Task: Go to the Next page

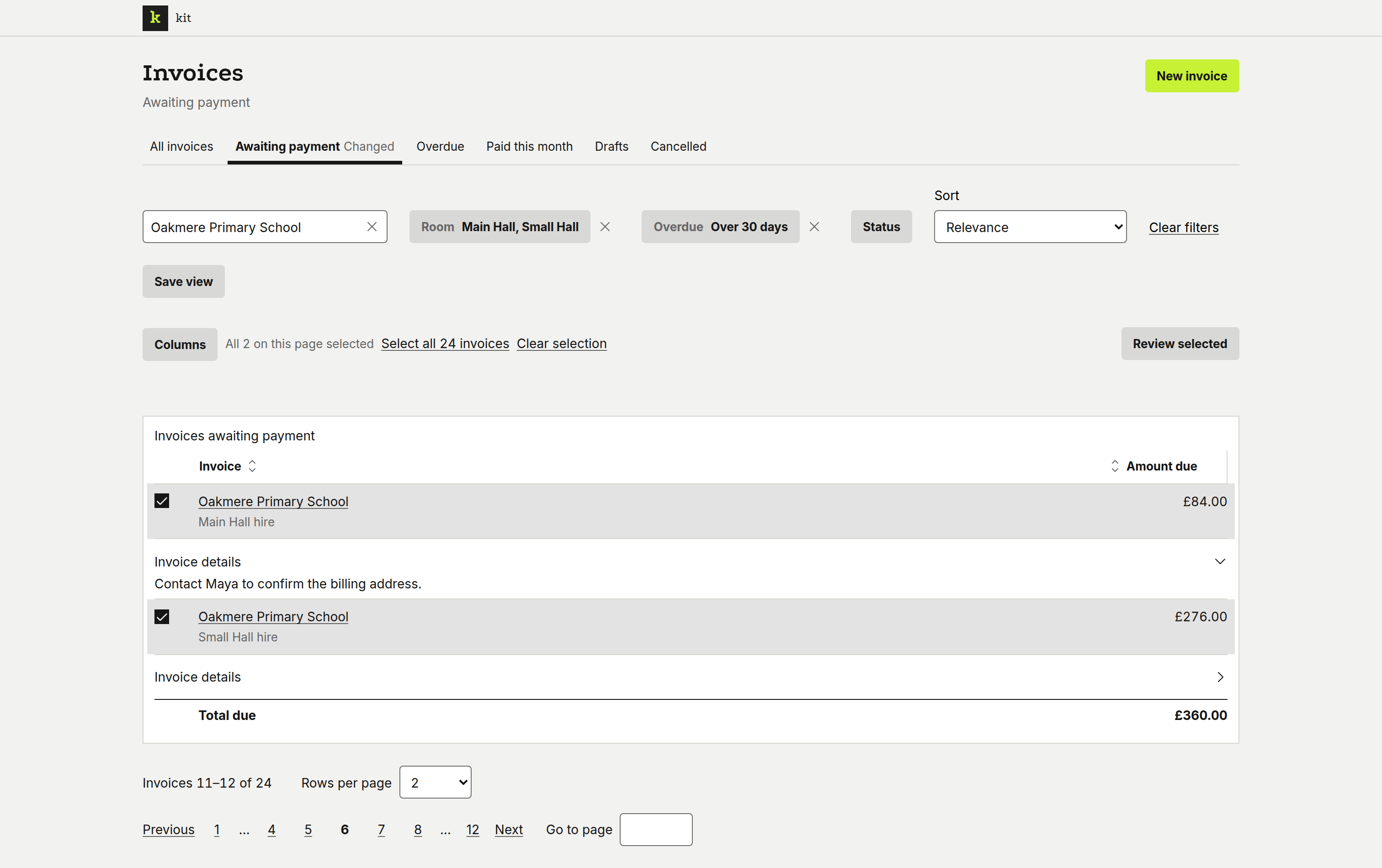Action: click(x=509, y=830)
